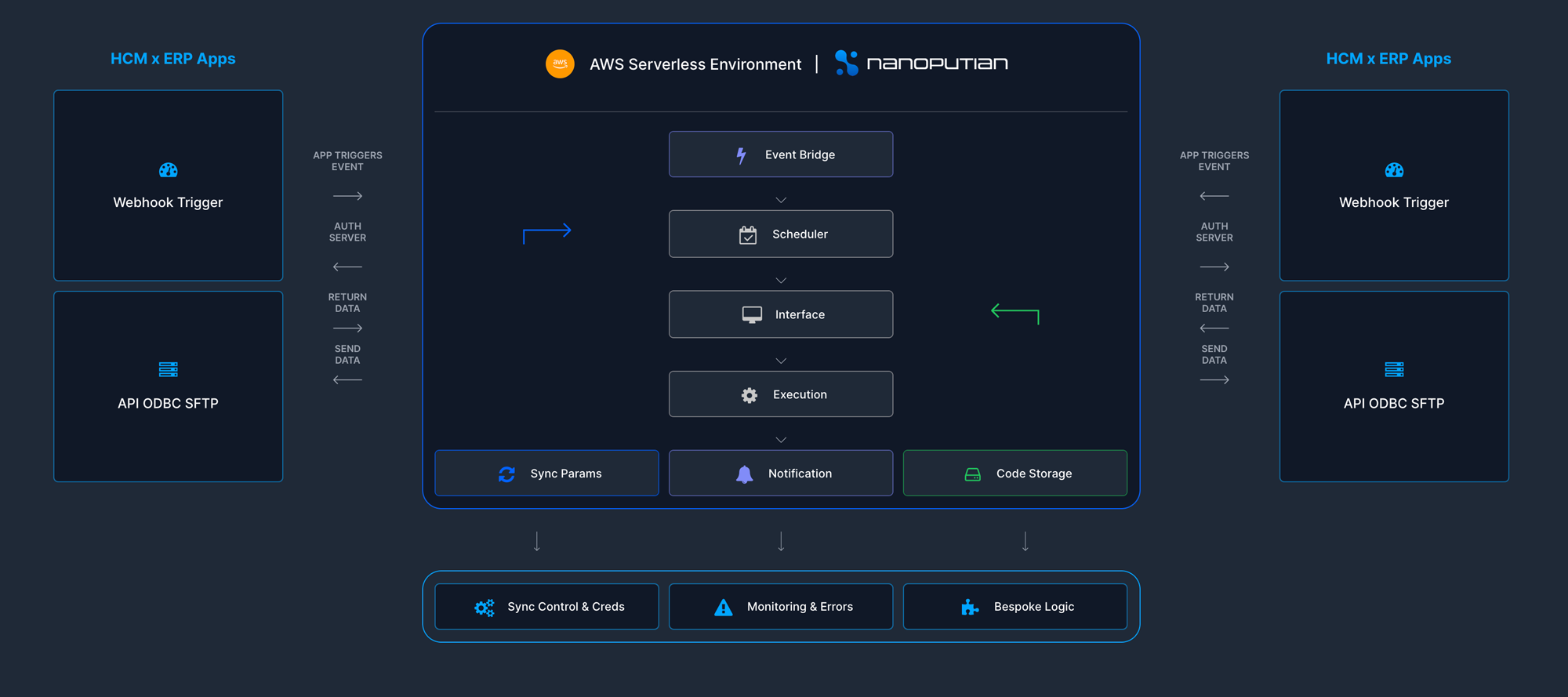The height and width of the screenshot is (697, 1568).
Task: Click the green bent arrow beside Interface
Action: point(1014,313)
